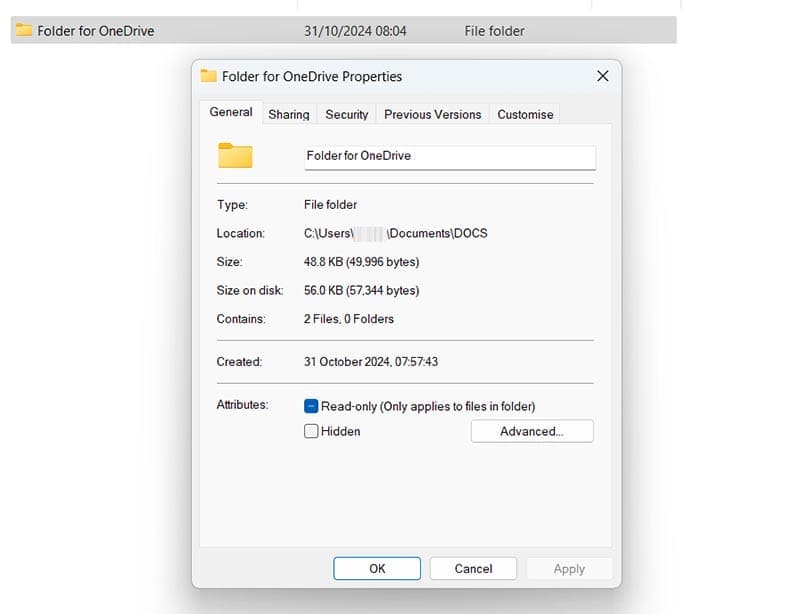Click the greyed-out Apply button
This screenshot has height=614, width=800.
(x=569, y=569)
